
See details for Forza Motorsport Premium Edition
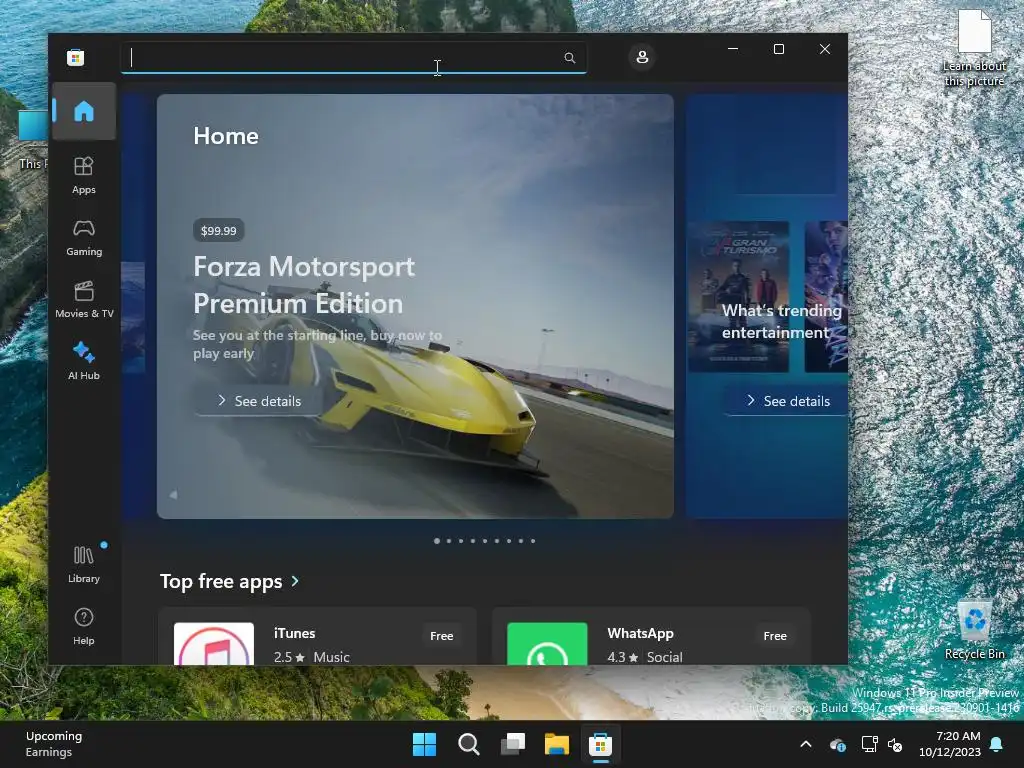pos(259,401)
